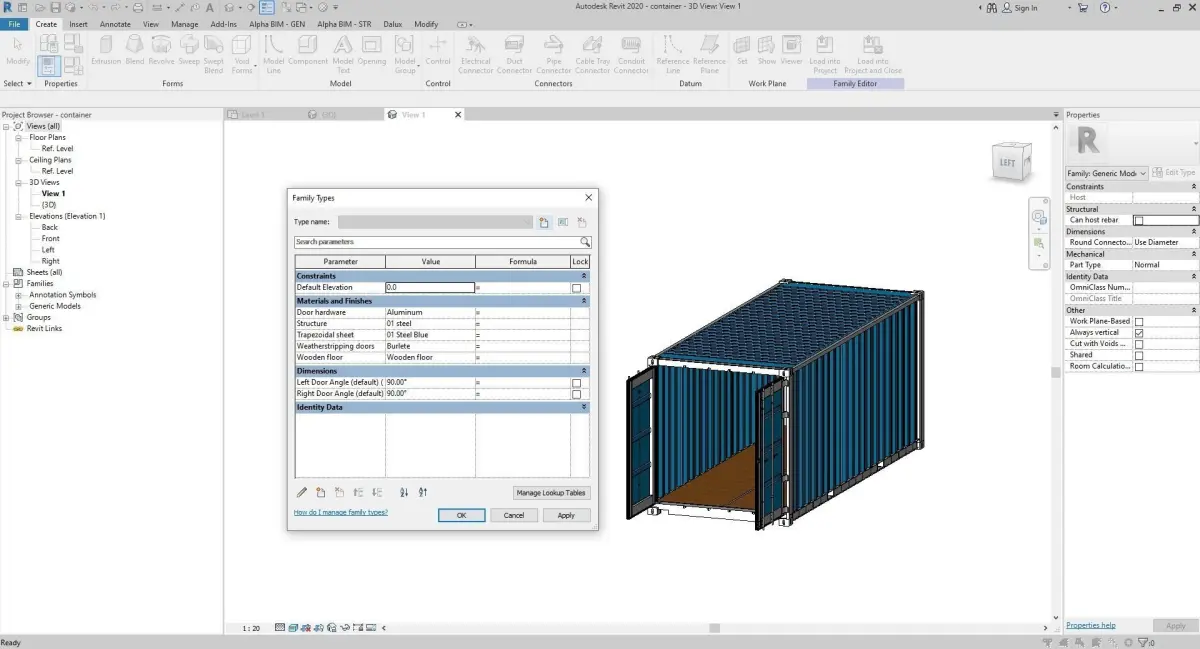Enable the Cut with Voids checkbox

pos(1138,344)
